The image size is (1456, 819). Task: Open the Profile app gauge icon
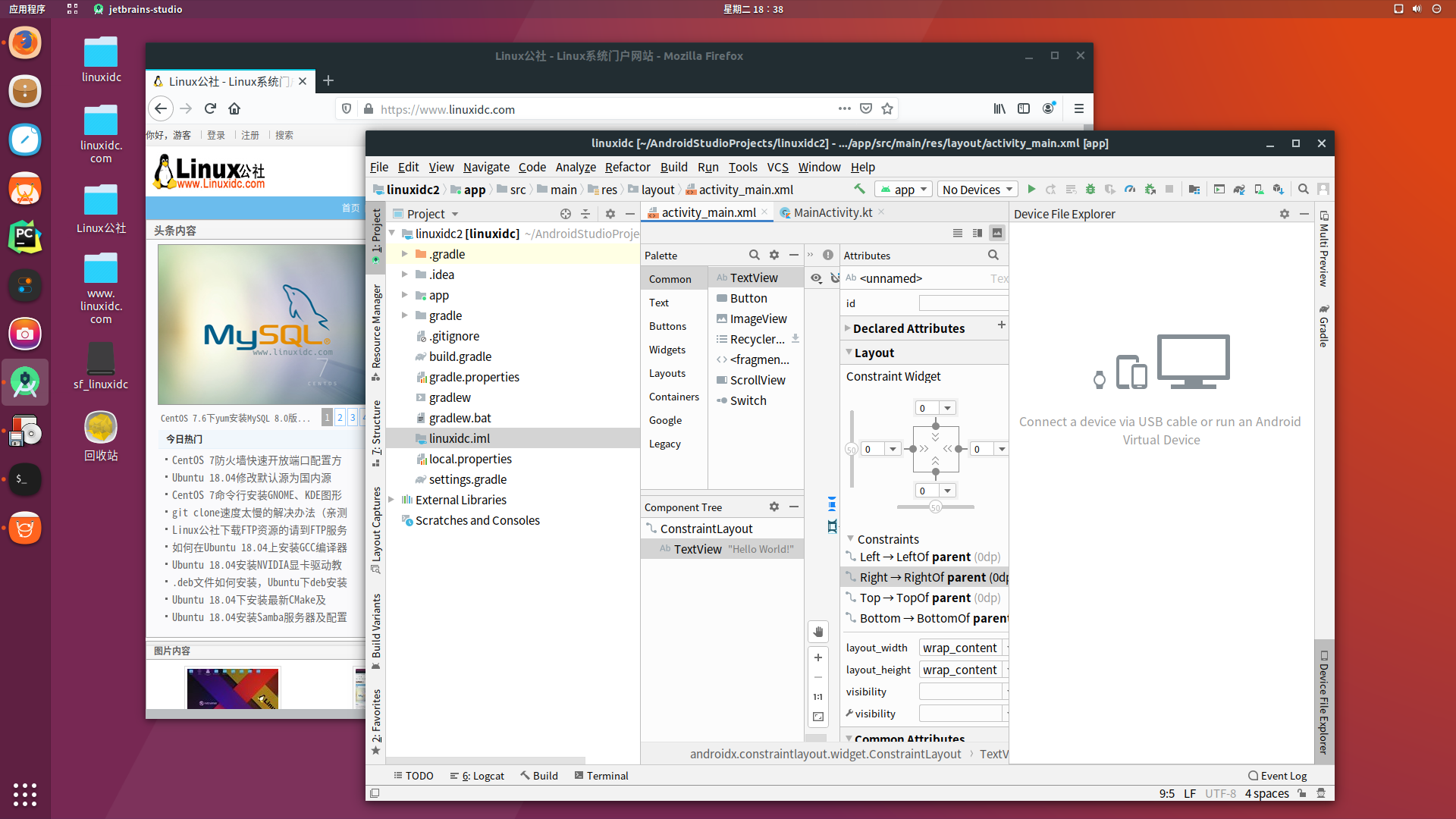click(1130, 189)
